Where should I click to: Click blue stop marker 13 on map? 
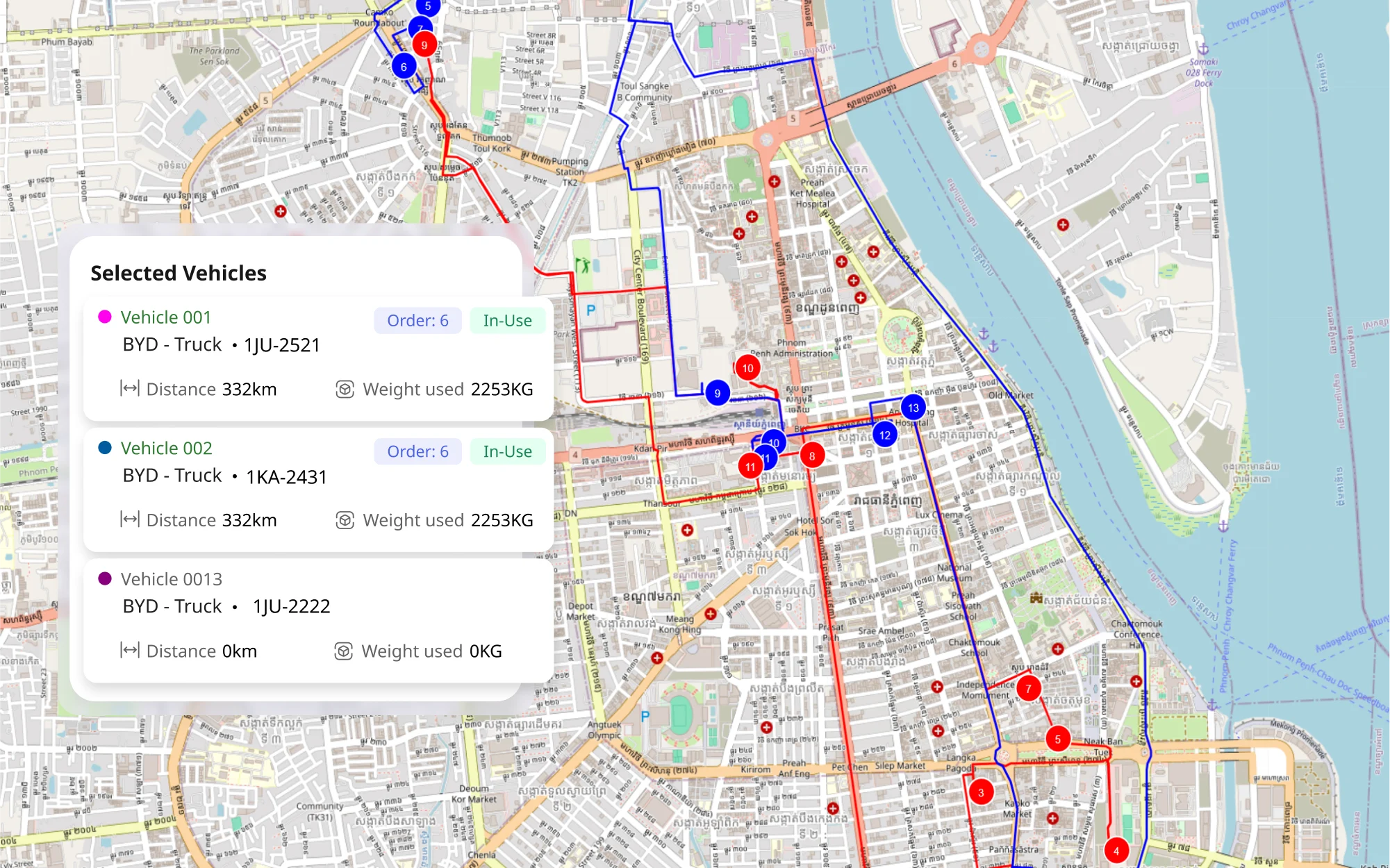click(x=913, y=408)
